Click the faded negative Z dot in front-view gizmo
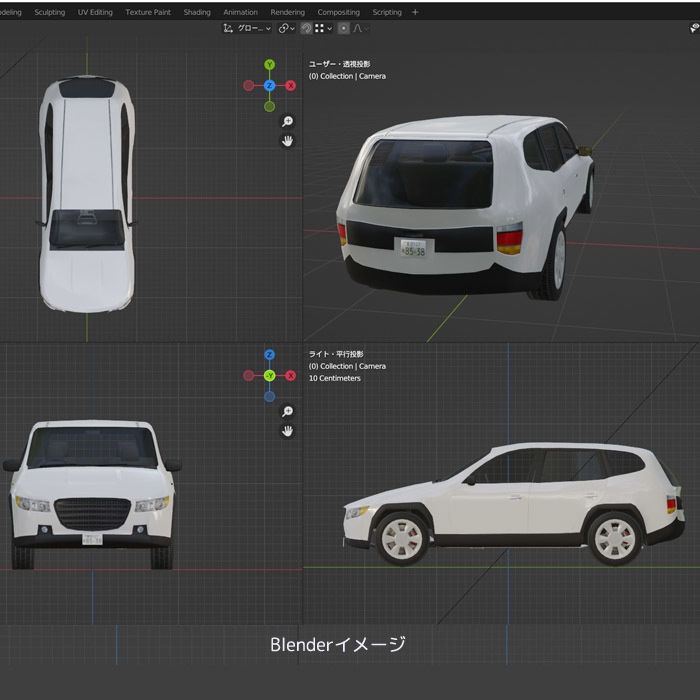This screenshot has width=700, height=700. pyautogui.click(x=269, y=396)
